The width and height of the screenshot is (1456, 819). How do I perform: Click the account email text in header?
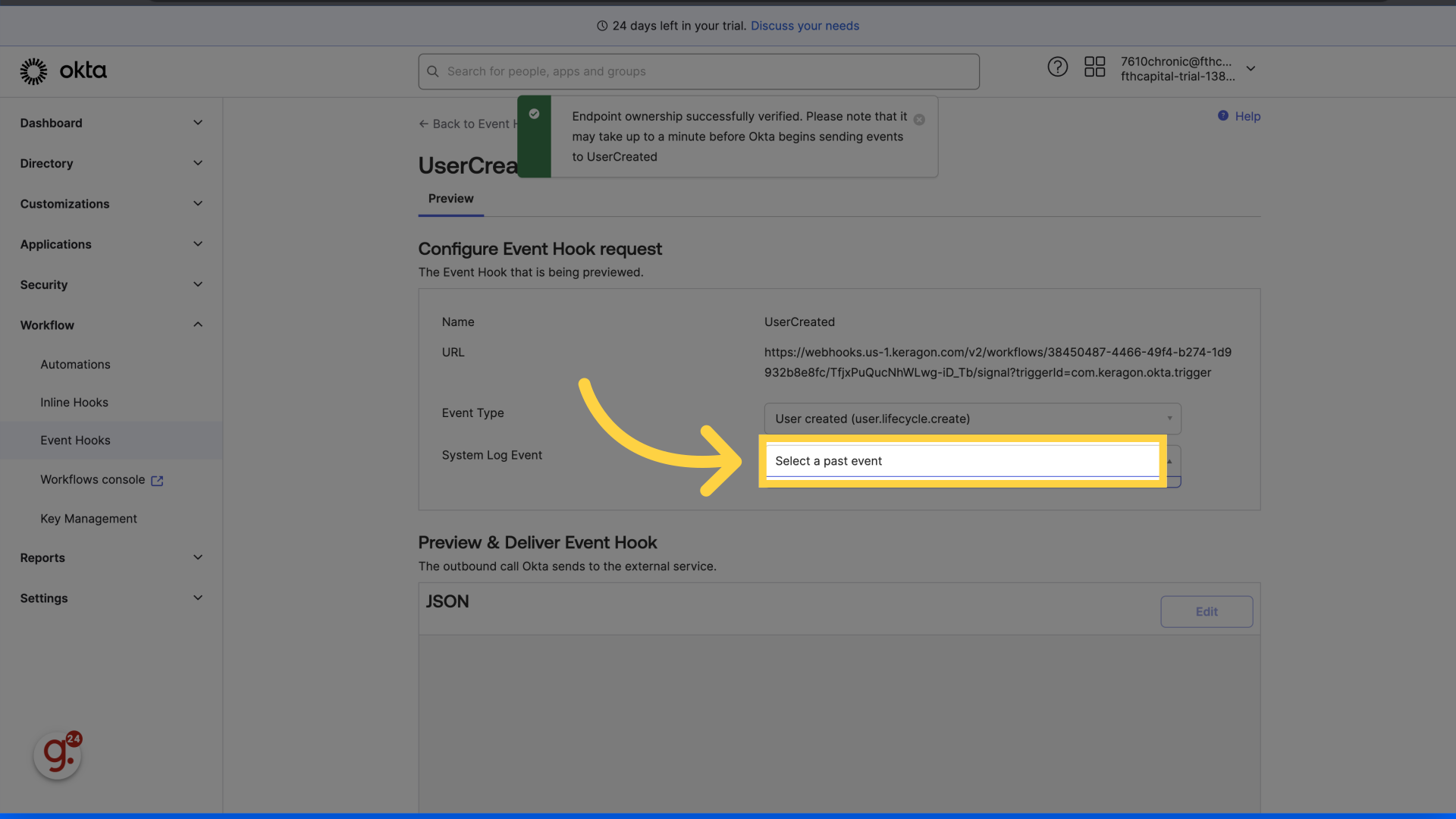(1176, 61)
